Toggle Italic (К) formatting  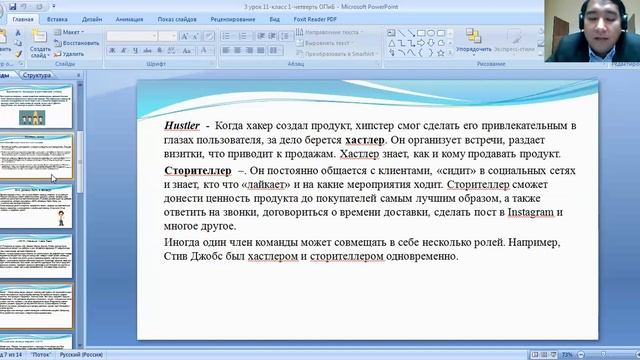(x=123, y=50)
